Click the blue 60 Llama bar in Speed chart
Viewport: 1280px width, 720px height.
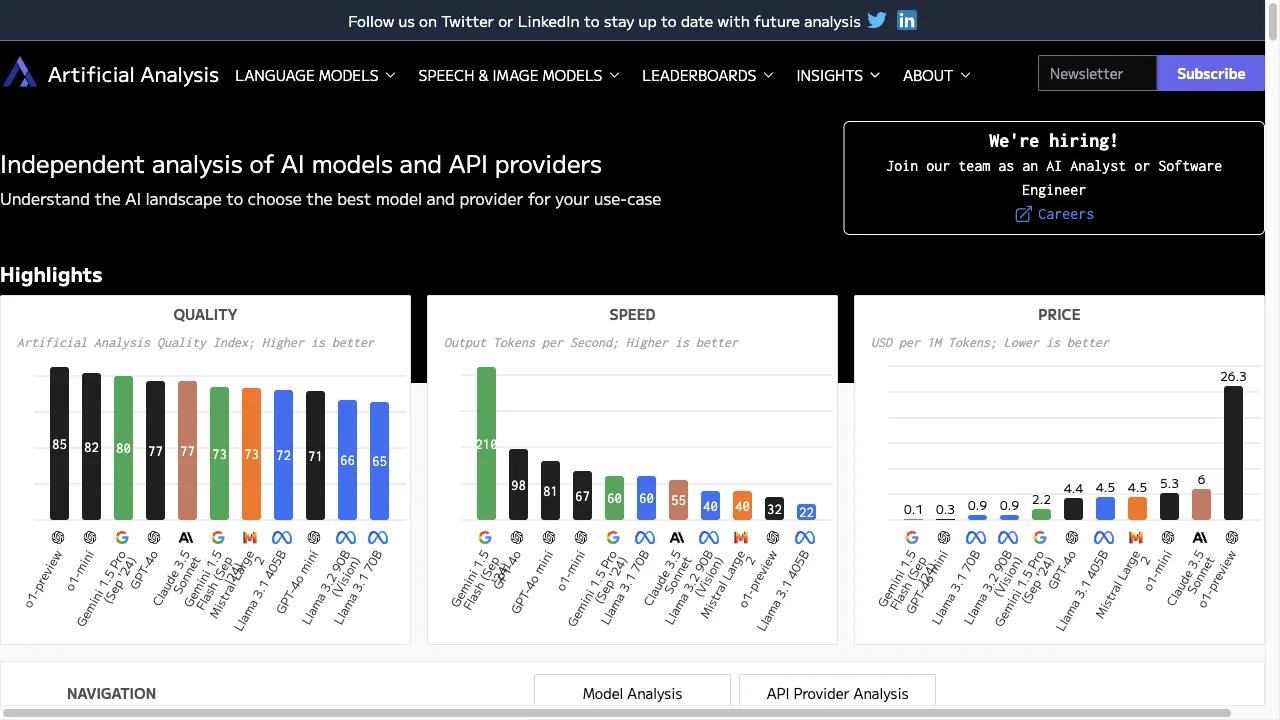coord(646,498)
